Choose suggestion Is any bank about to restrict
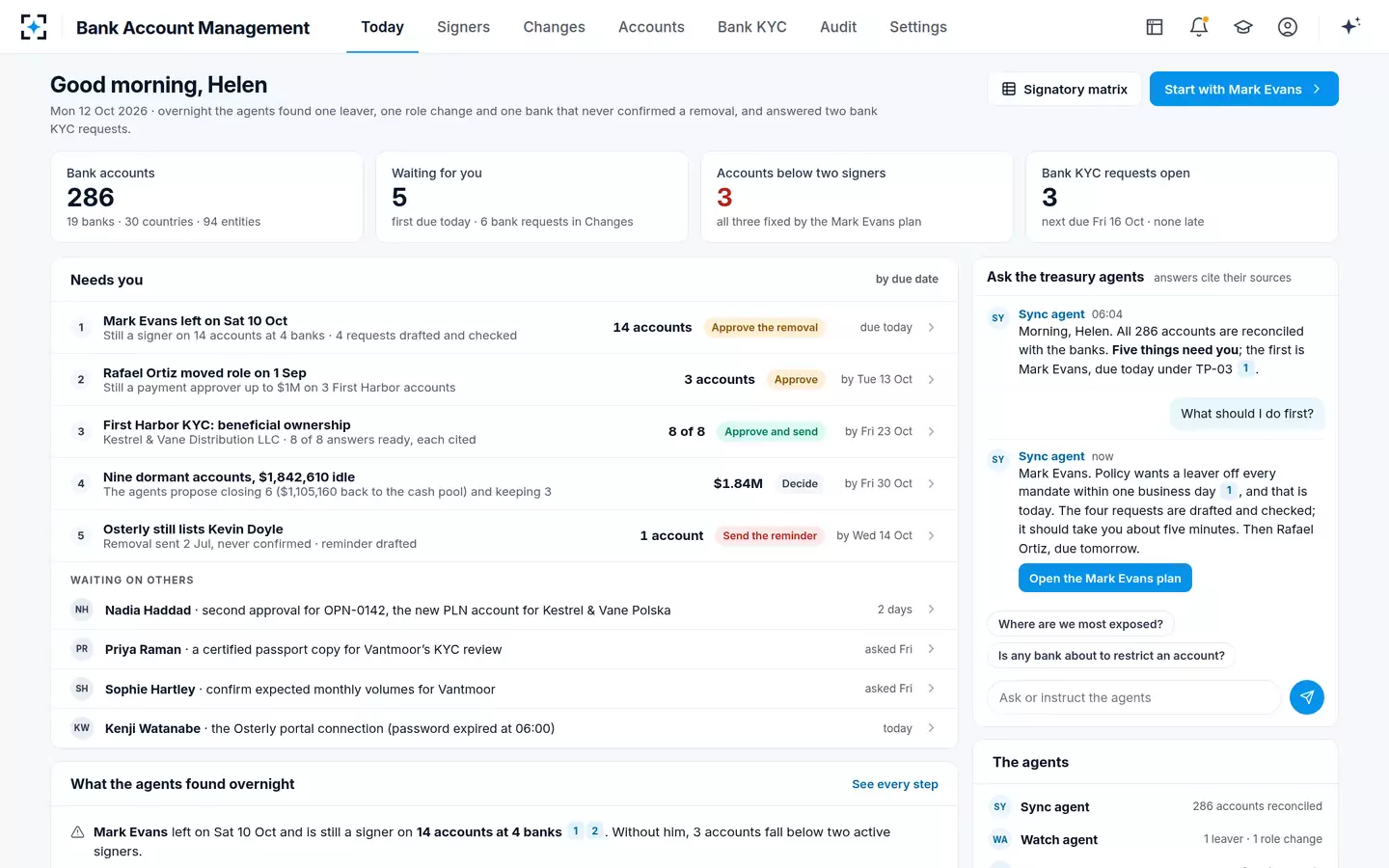The width and height of the screenshot is (1389, 868). [x=1111, y=656]
